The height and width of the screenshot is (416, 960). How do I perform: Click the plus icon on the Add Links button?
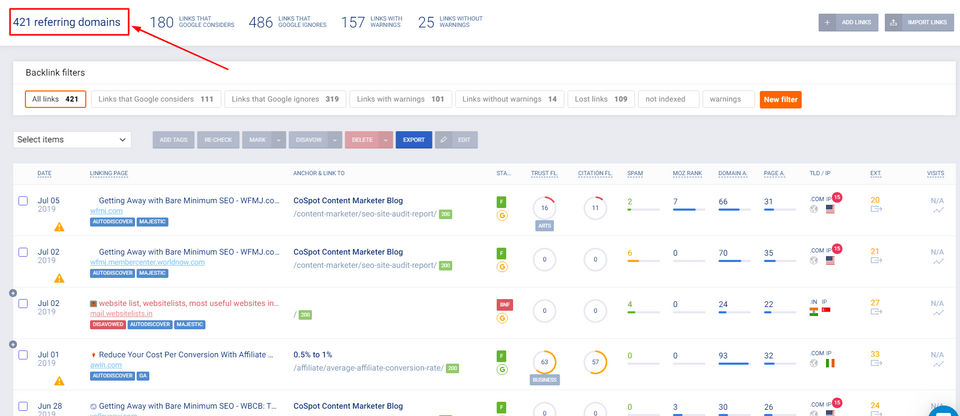tap(828, 22)
